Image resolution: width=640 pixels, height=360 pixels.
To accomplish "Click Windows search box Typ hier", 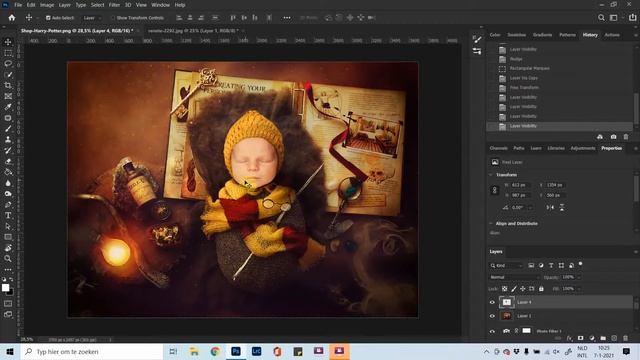I will pos(92,351).
